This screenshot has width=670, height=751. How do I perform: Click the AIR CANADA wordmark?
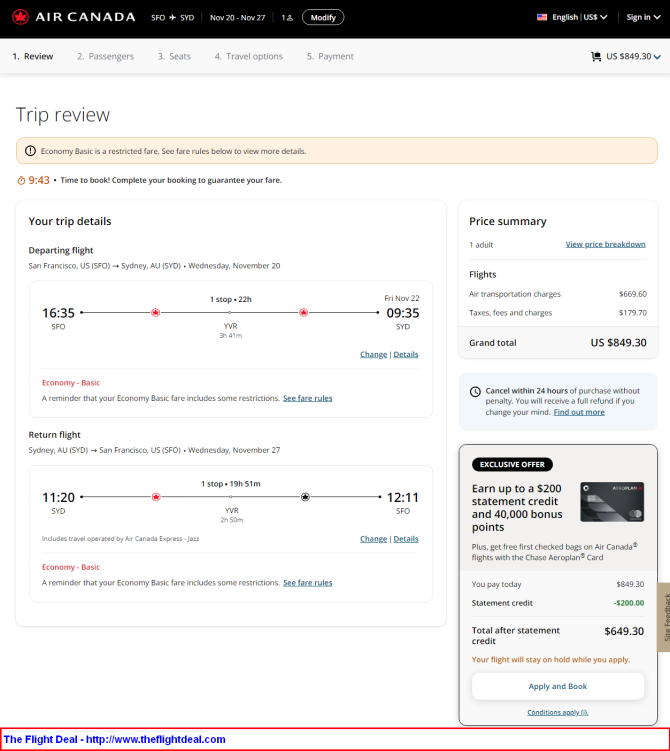point(85,17)
